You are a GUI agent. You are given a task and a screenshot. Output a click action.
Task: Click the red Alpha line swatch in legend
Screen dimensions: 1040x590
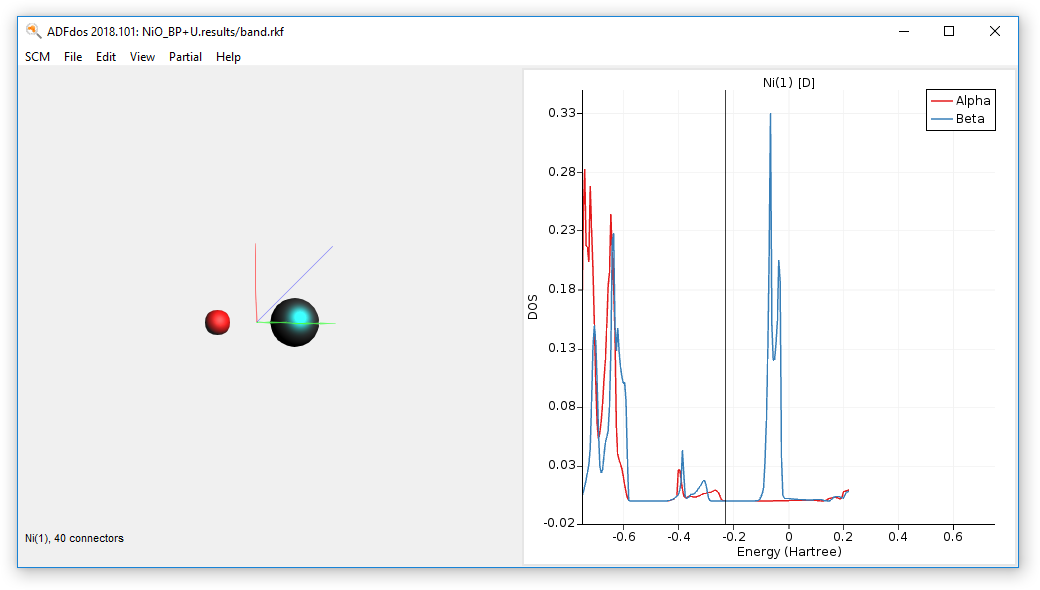click(x=941, y=101)
